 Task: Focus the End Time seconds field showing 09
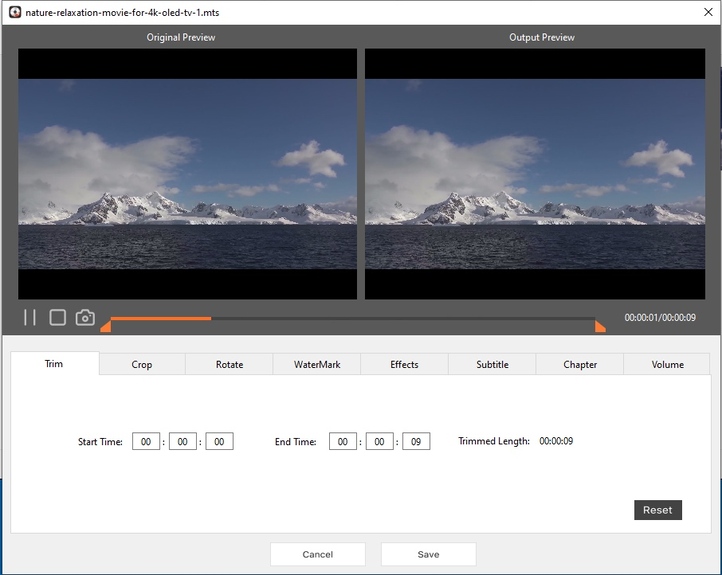416,441
